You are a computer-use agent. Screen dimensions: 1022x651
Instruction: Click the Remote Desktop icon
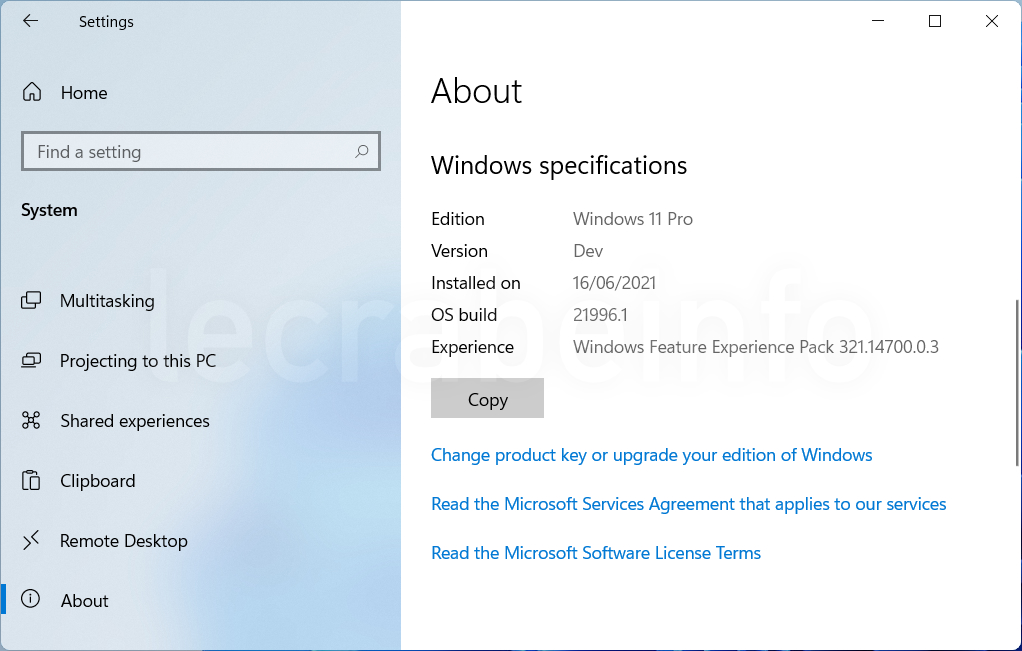31,540
